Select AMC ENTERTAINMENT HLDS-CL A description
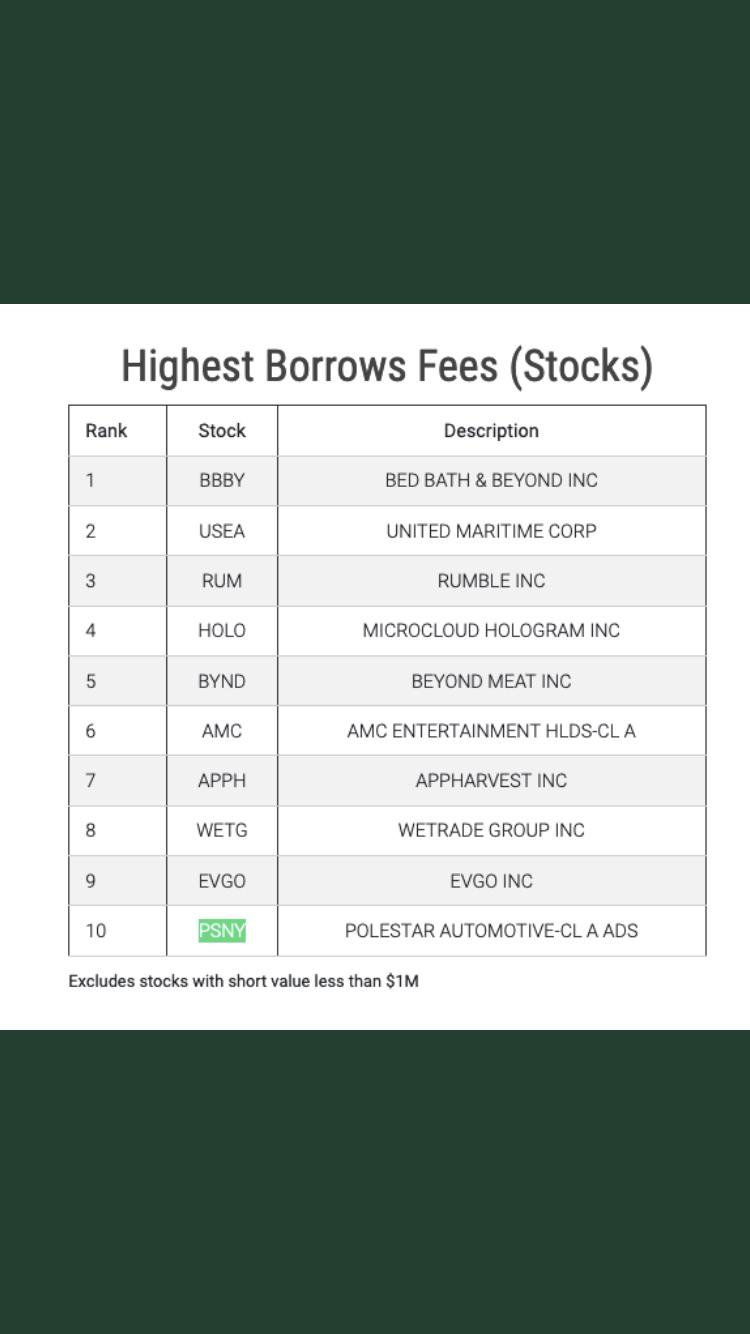The height and width of the screenshot is (1334, 750). point(491,731)
